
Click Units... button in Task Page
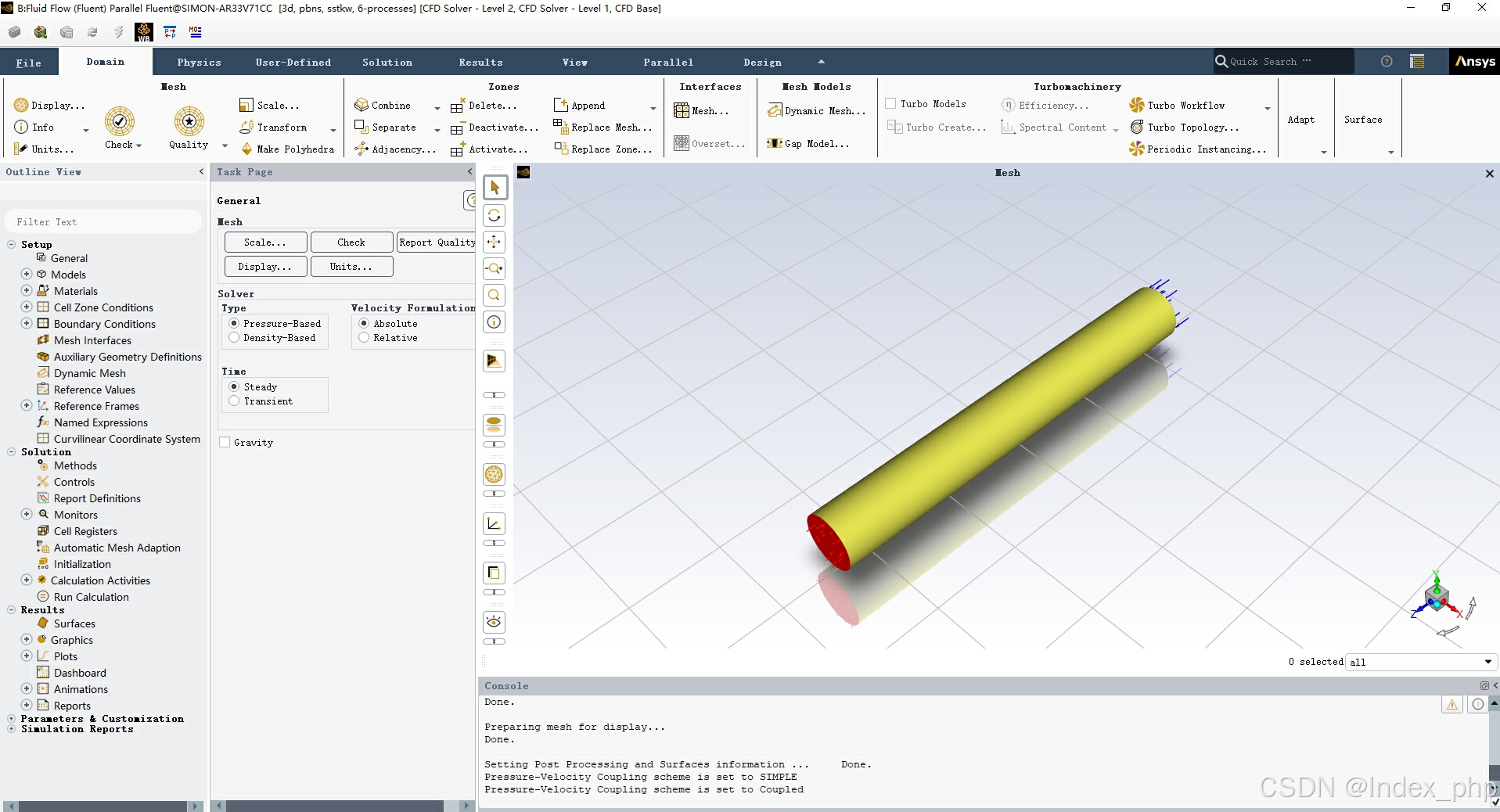[x=351, y=267]
